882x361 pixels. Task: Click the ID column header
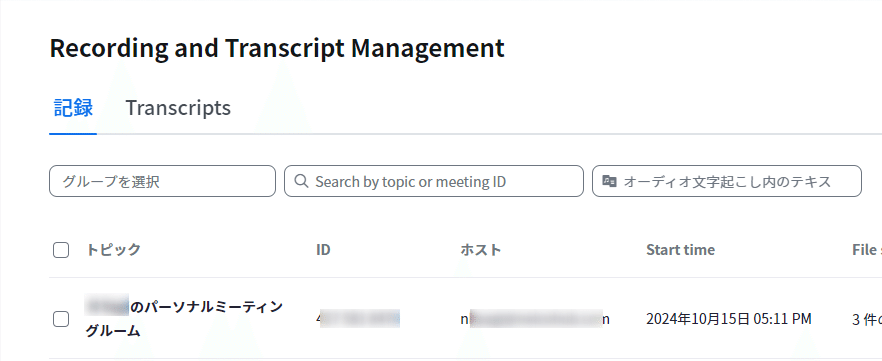(323, 250)
